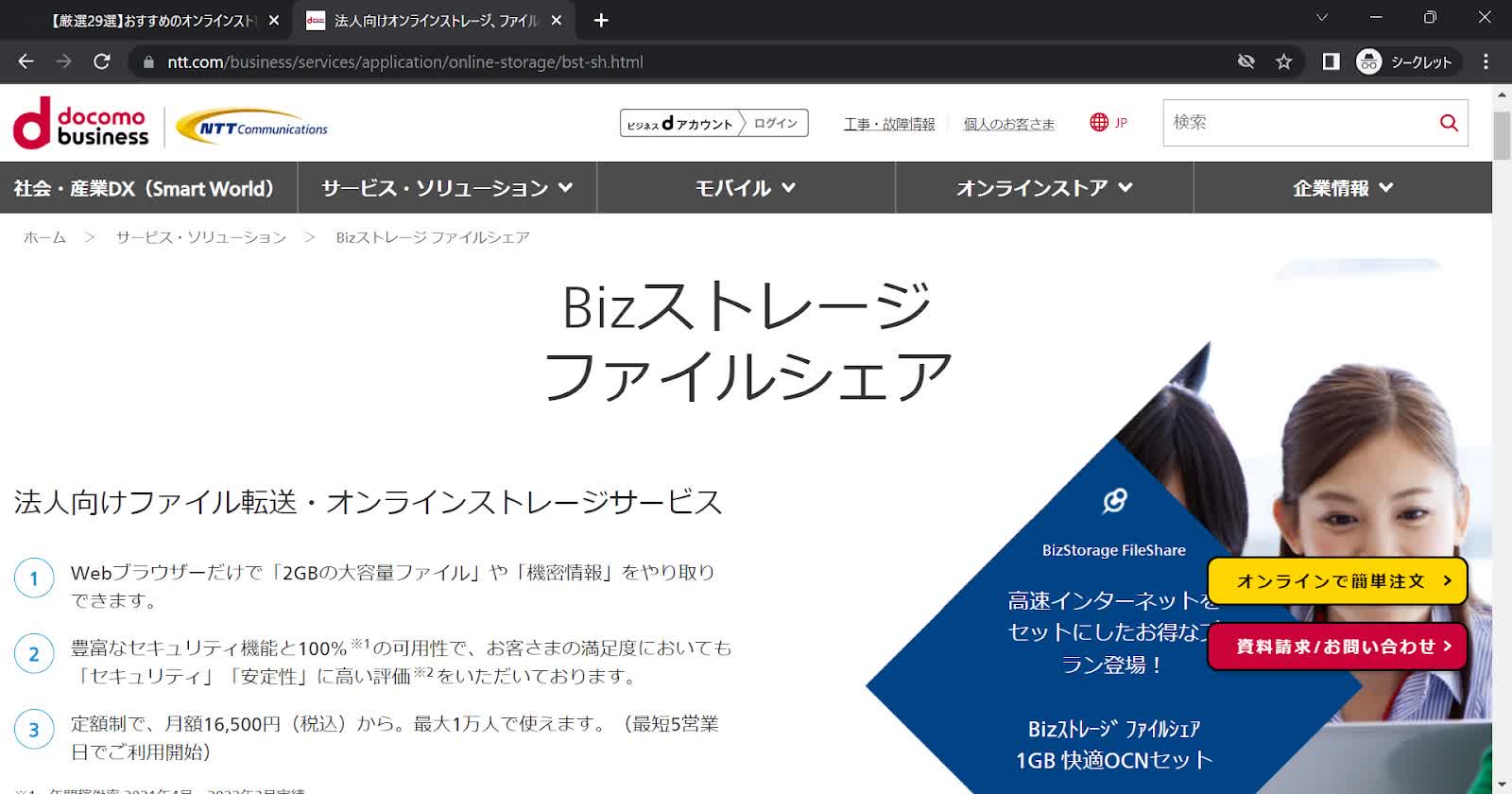The width and height of the screenshot is (1512, 794).
Task: Expand the 企業情報 menu
Action: [x=1343, y=188]
